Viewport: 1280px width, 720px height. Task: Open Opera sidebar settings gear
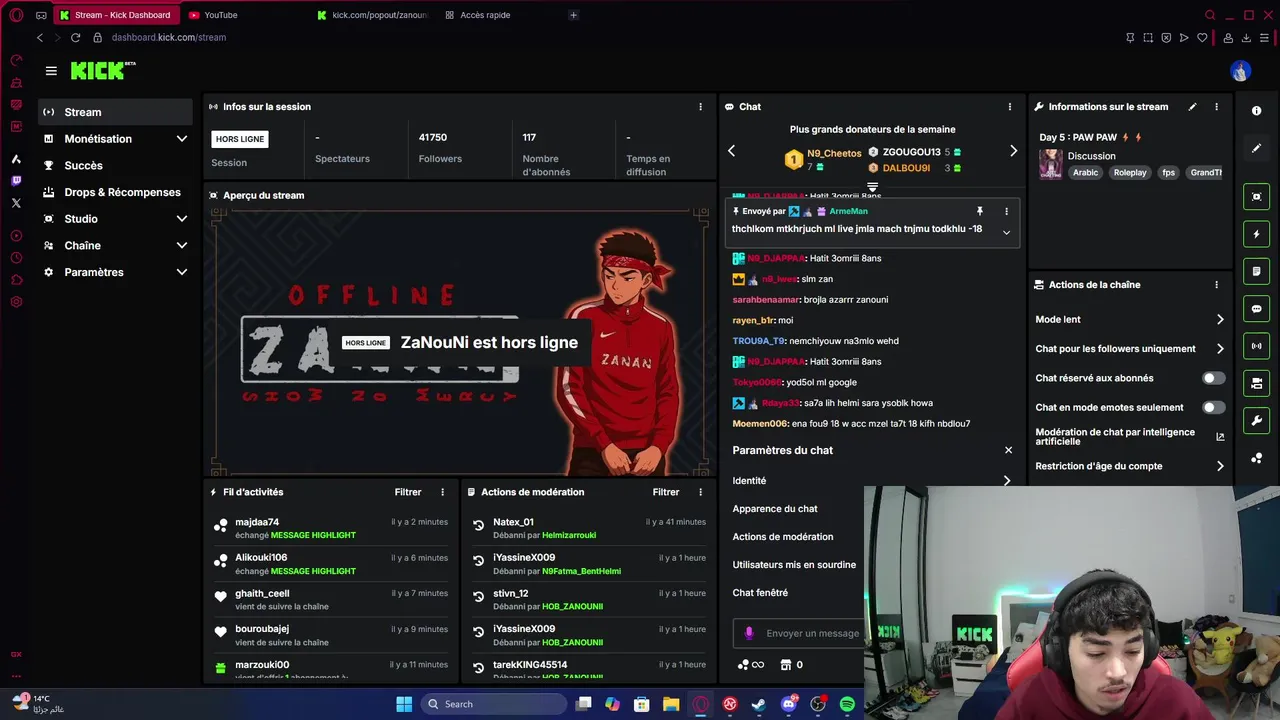tap(16, 302)
